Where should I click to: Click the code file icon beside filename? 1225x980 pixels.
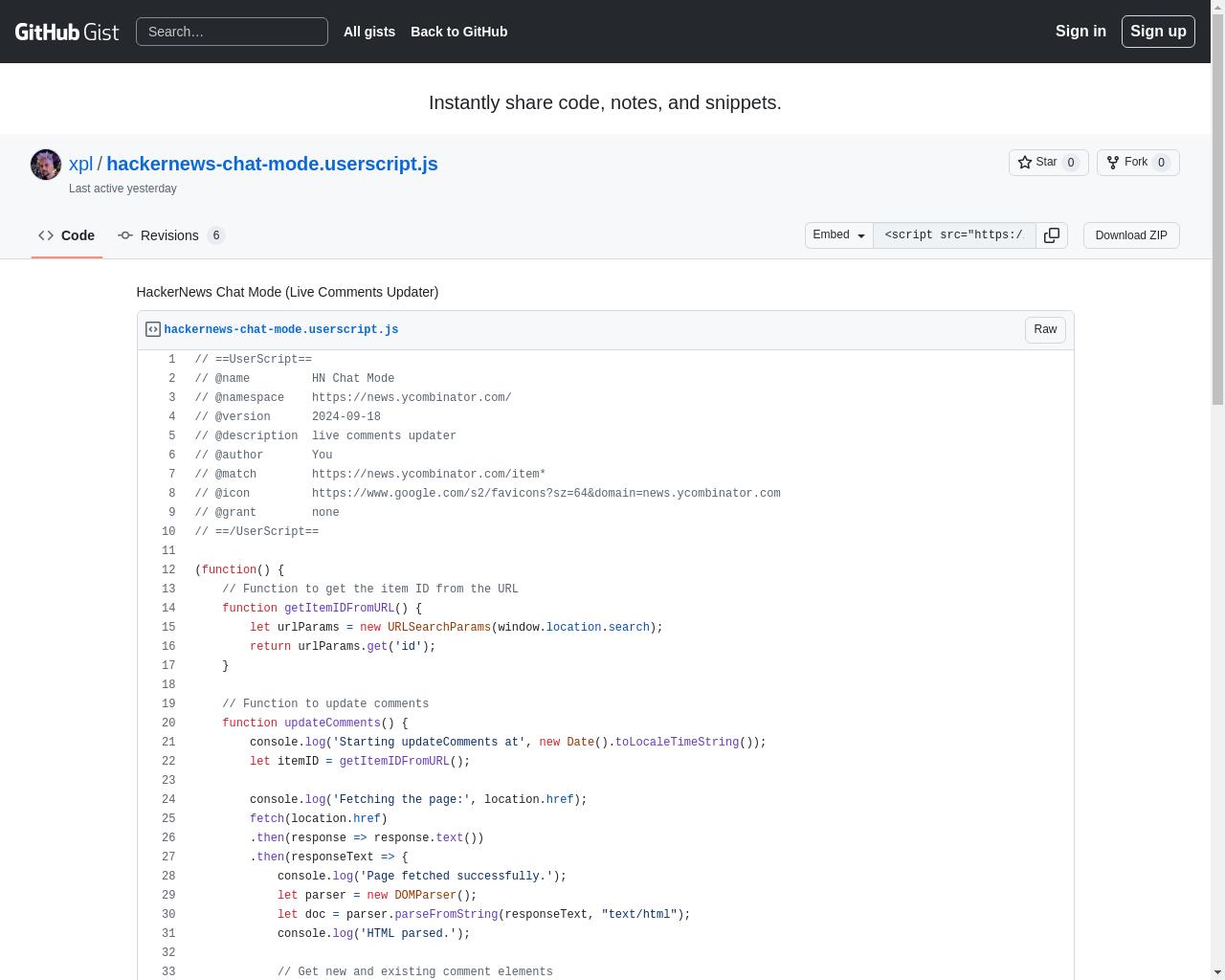[153, 329]
